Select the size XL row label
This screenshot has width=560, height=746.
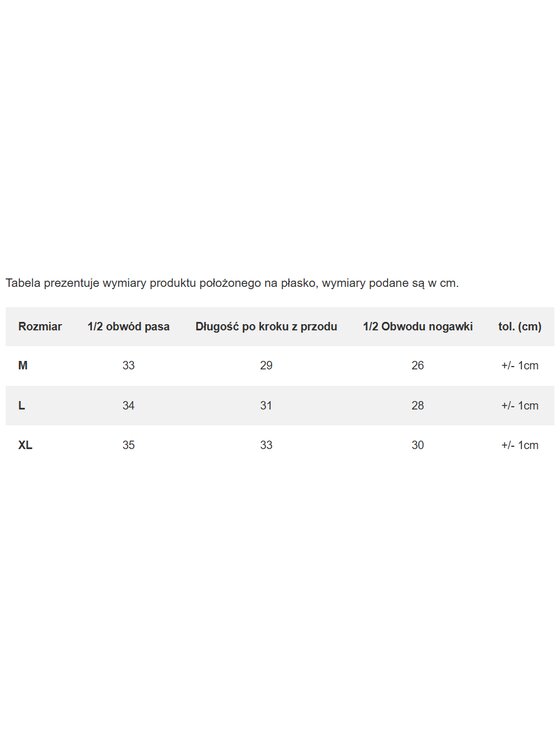[x=25, y=445]
